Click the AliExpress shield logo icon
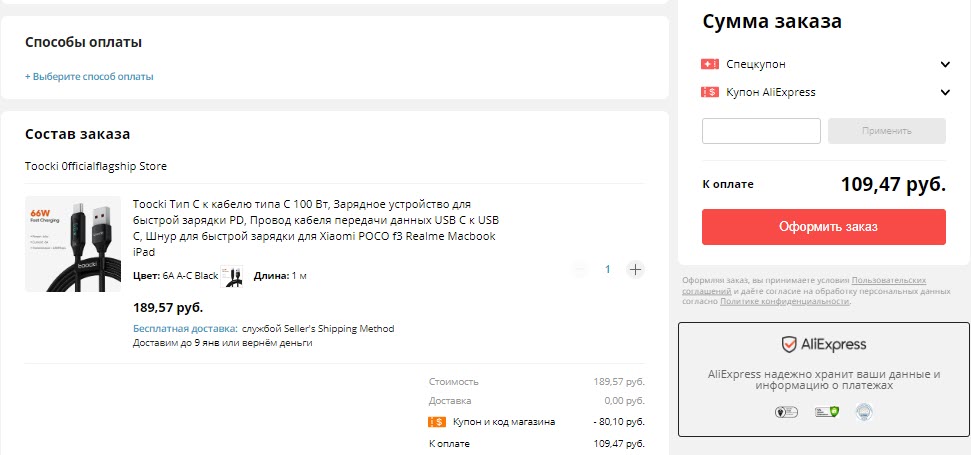The width and height of the screenshot is (971, 455). pyautogui.click(x=790, y=345)
